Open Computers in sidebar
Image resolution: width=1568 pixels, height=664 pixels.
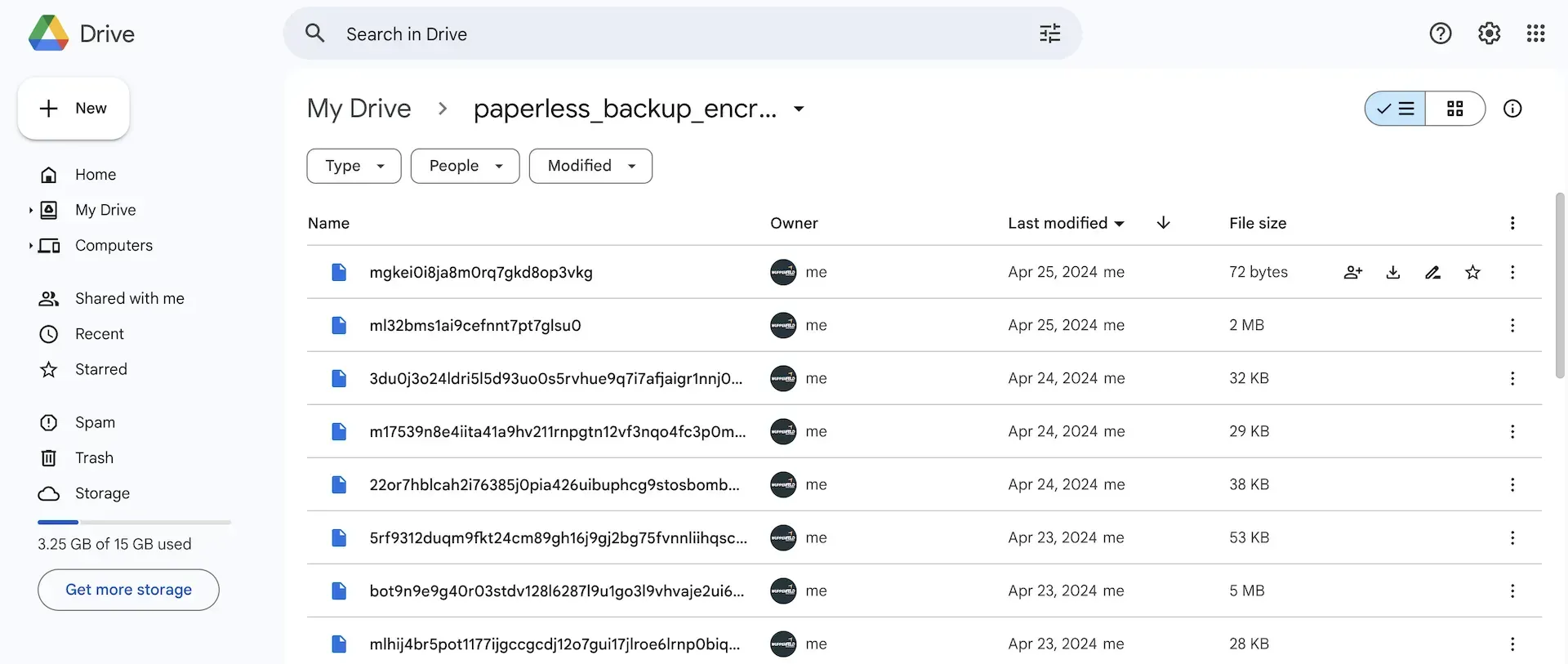[114, 245]
